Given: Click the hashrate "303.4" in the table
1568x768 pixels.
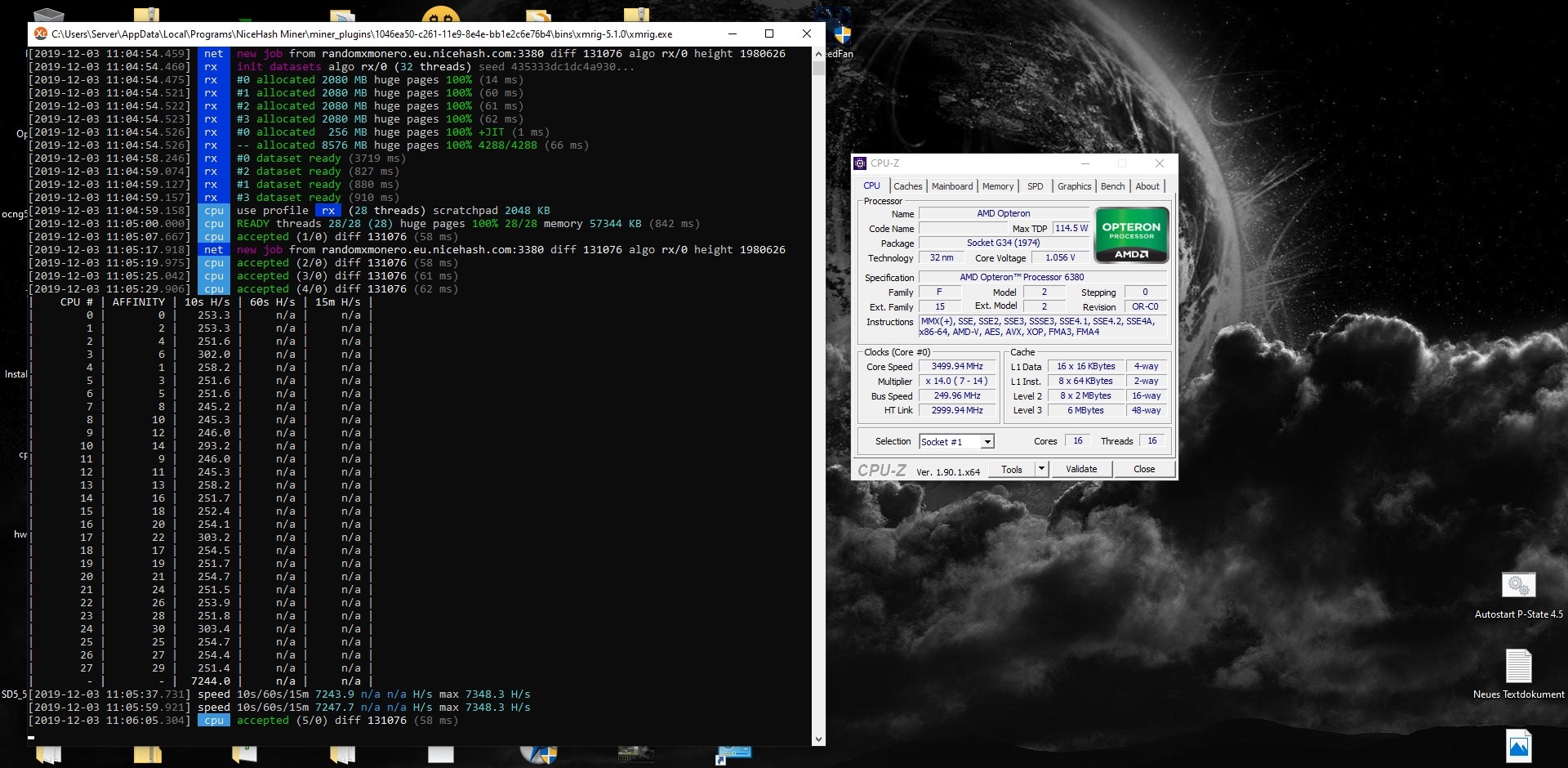Looking at the screenshot, I should (214, 628).
